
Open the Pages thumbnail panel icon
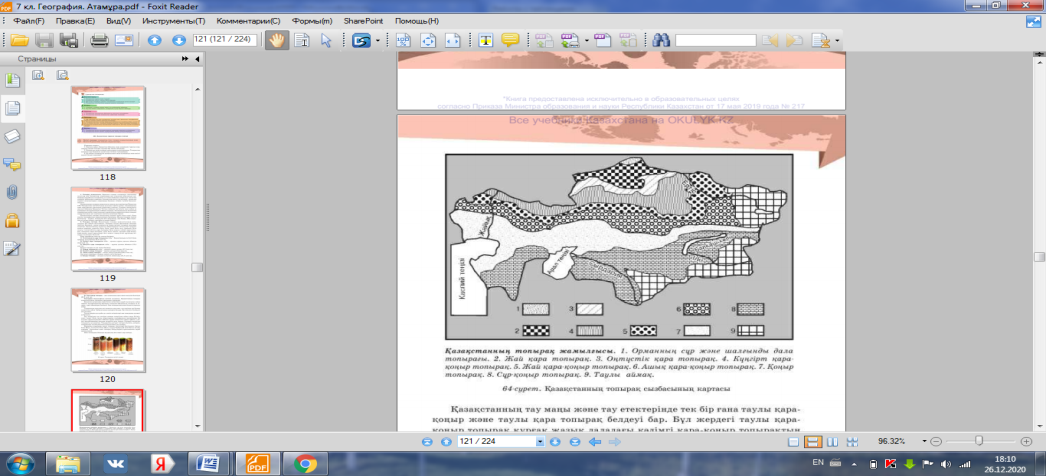click(13, 107)
